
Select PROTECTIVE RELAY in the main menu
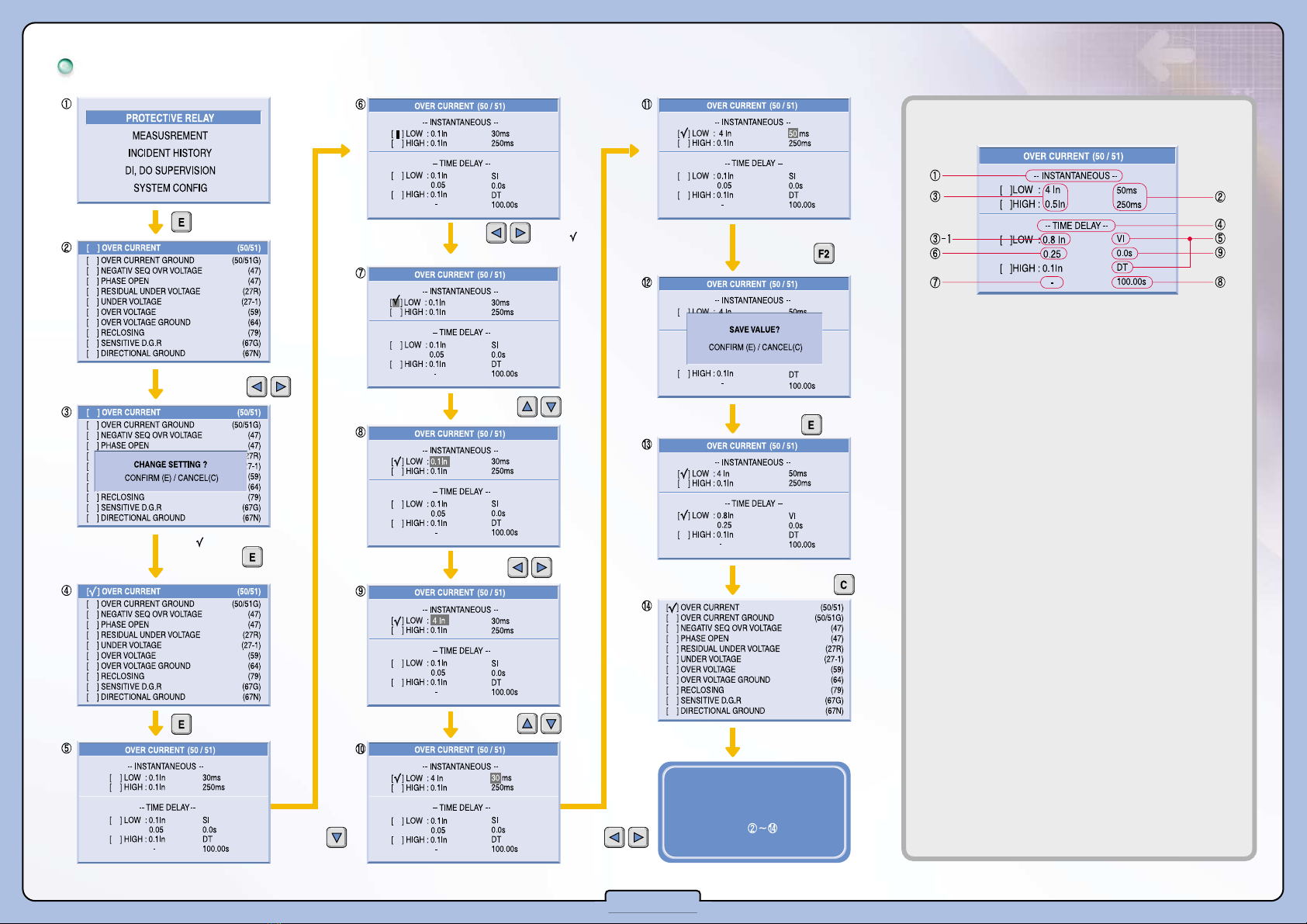pos(170,118)
